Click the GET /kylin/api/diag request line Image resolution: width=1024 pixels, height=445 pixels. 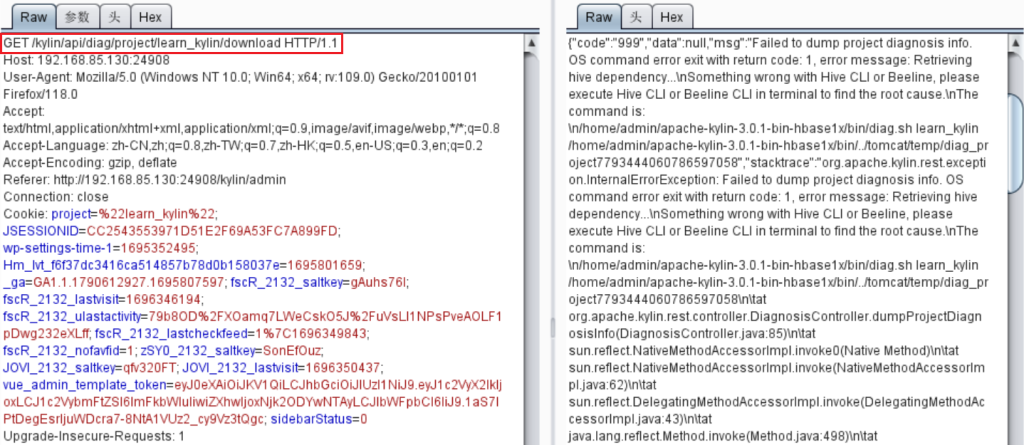pos(172,43)
